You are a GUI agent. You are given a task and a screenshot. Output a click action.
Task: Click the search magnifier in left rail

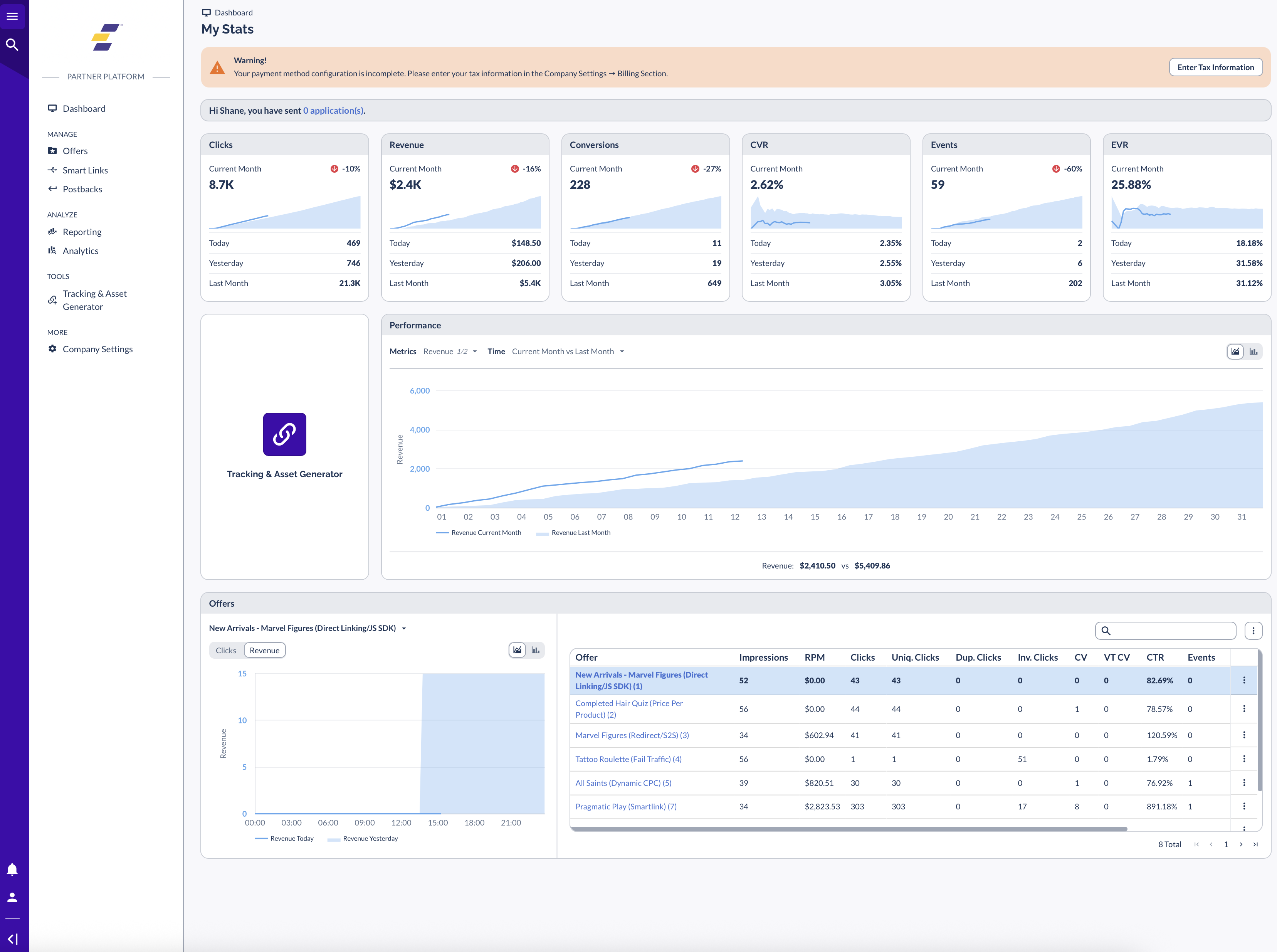pos(12,44)
